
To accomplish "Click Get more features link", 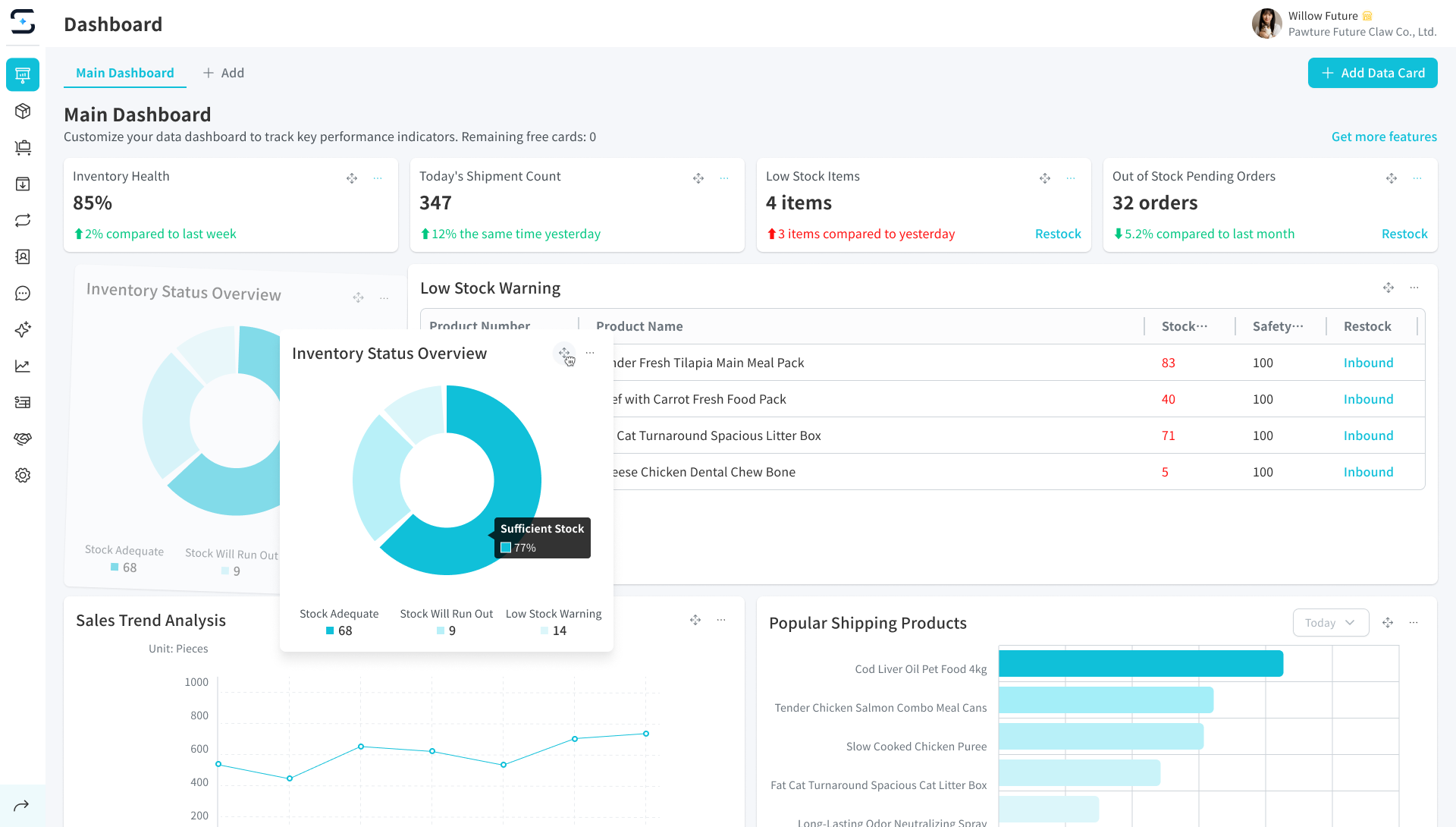I will click(1383, 137).
